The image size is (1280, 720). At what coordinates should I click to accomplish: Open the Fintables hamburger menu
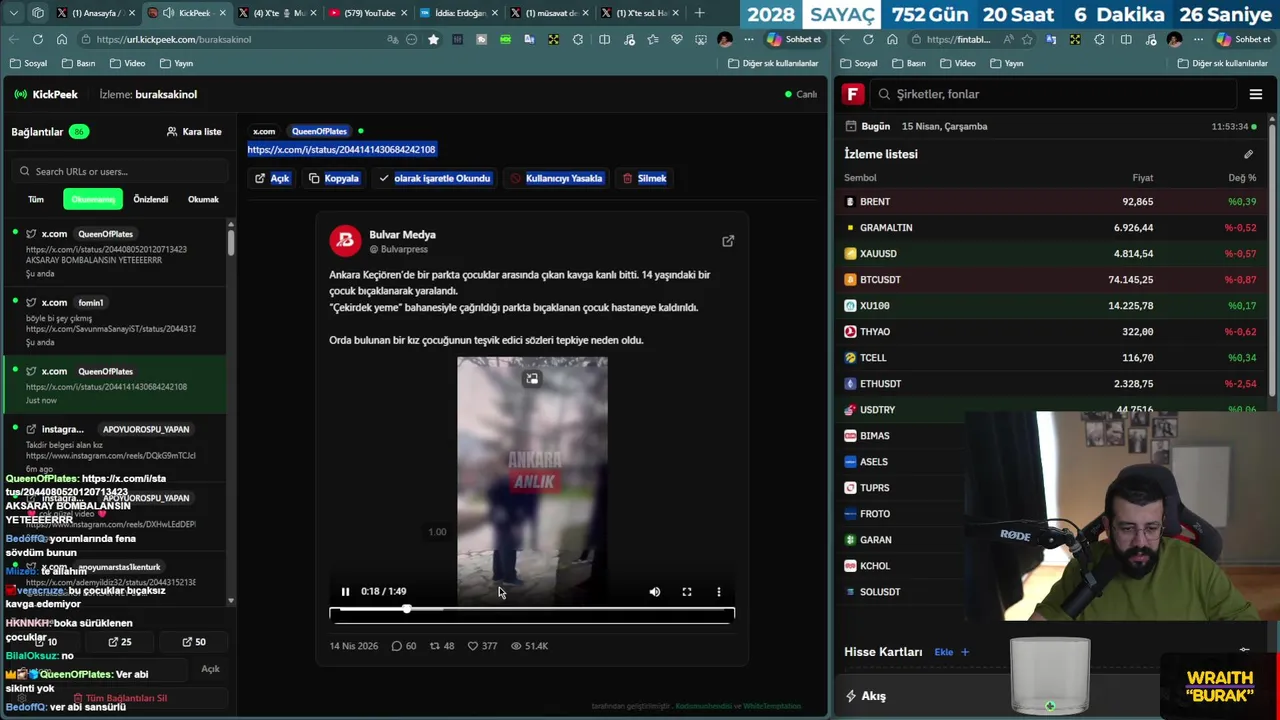coord(1256,94)
